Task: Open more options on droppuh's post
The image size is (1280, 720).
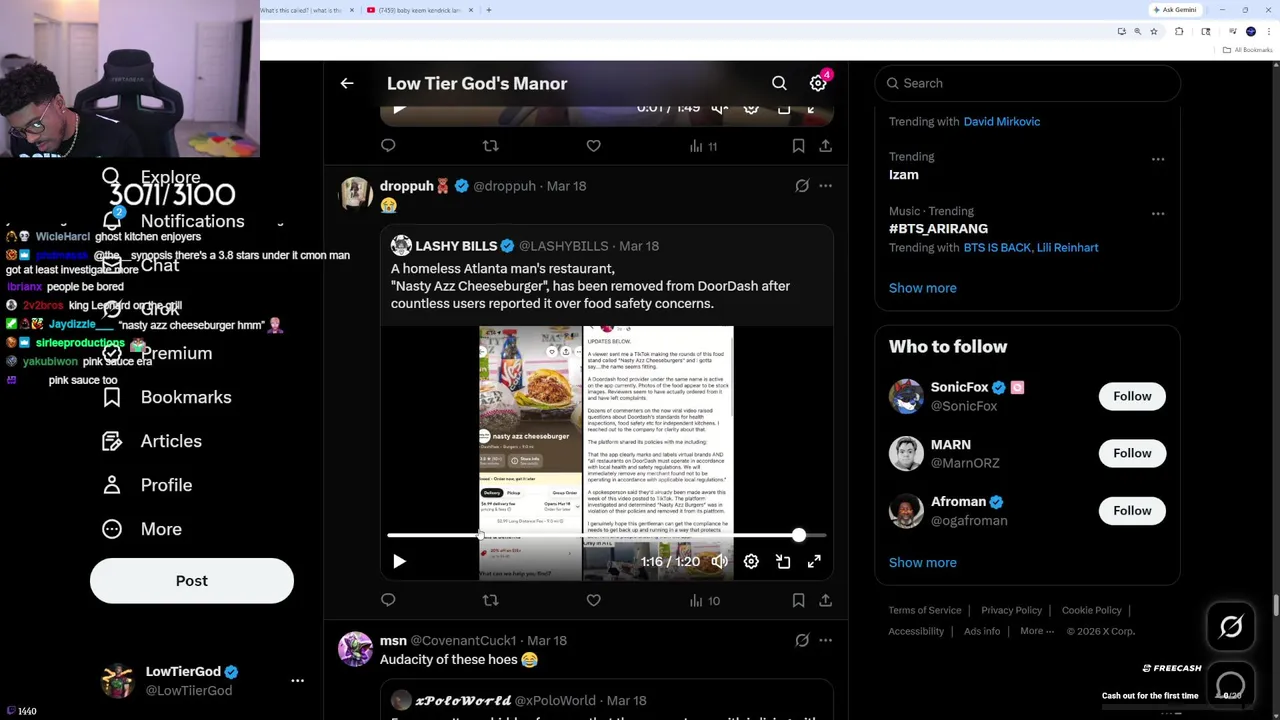Action: click(825, 186)
